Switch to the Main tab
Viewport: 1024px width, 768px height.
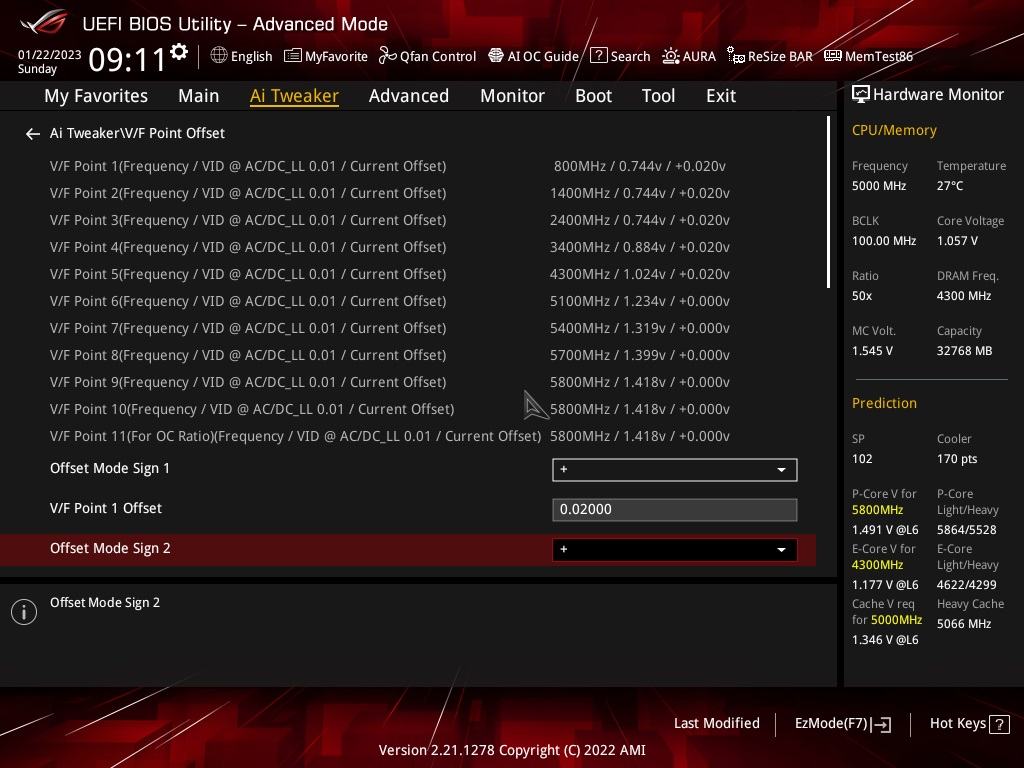[x=199, y=96]
